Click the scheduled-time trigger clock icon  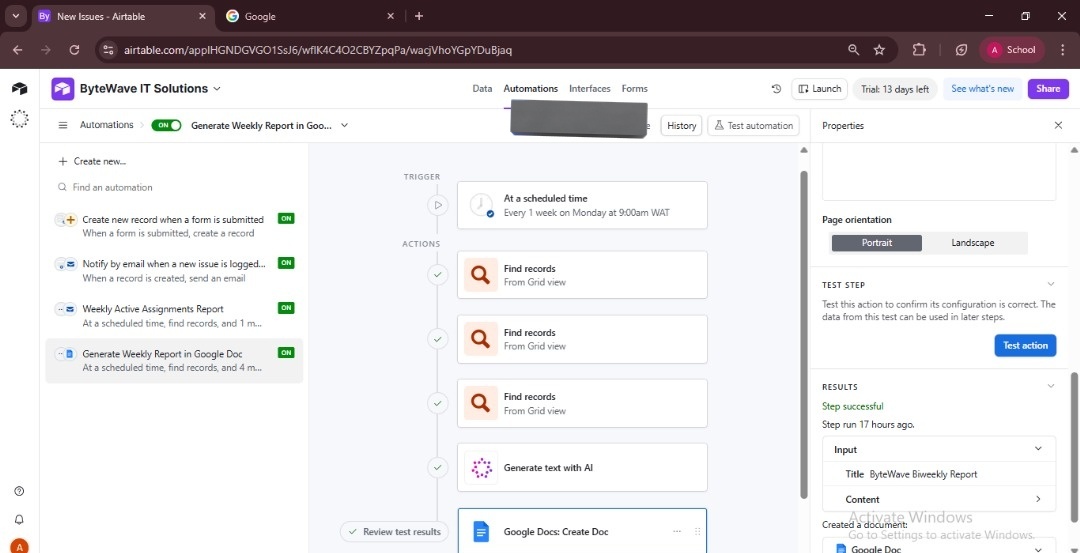(481, 205)
